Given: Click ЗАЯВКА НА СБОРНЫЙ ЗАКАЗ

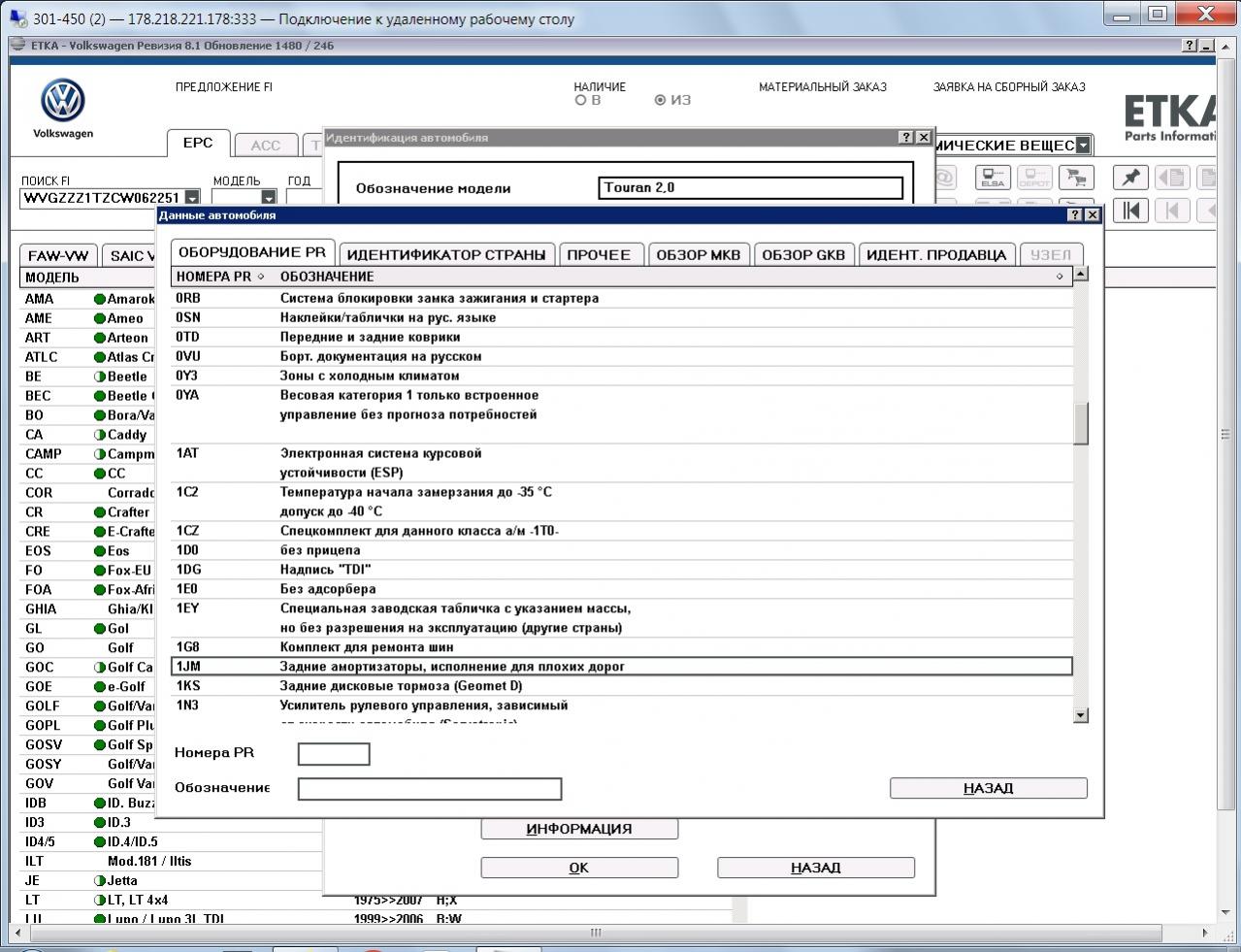Looking at the screenshot, I should 1009,86.
